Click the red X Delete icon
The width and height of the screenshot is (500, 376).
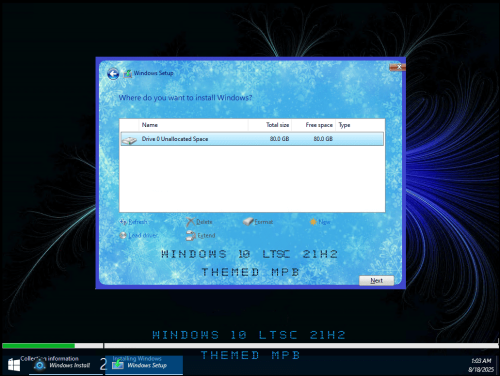[x=190, y=222]
